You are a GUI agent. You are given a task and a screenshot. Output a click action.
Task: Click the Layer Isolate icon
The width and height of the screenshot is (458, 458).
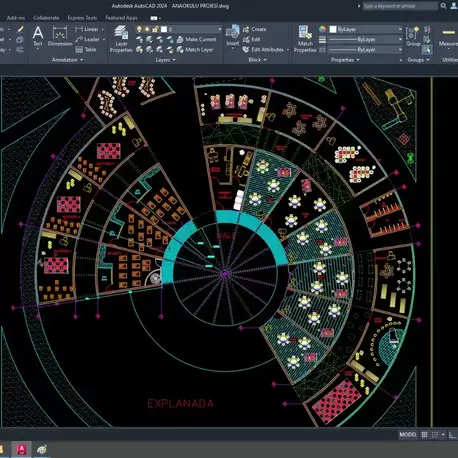(x=149, y=39)
